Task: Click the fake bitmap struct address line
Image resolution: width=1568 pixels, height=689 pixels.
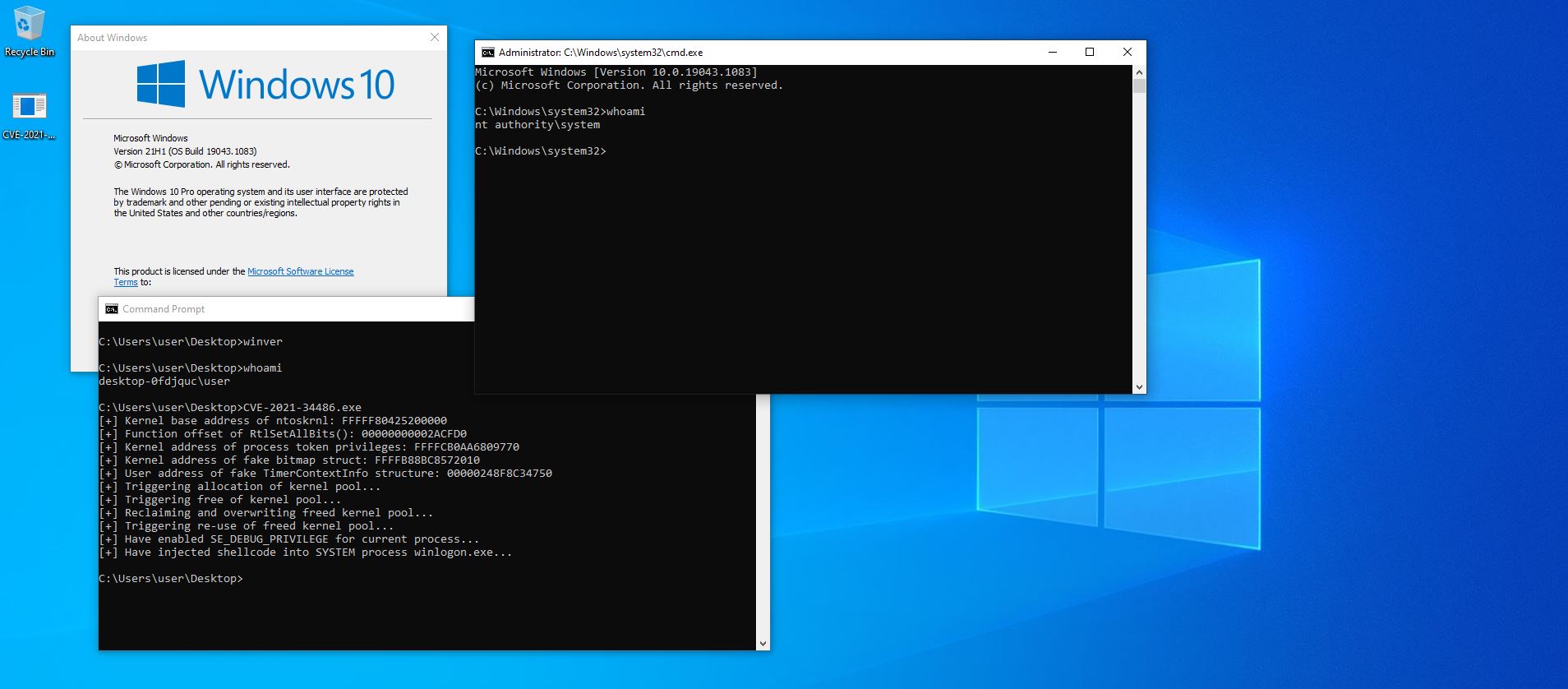Action: (x=289, y=460)
